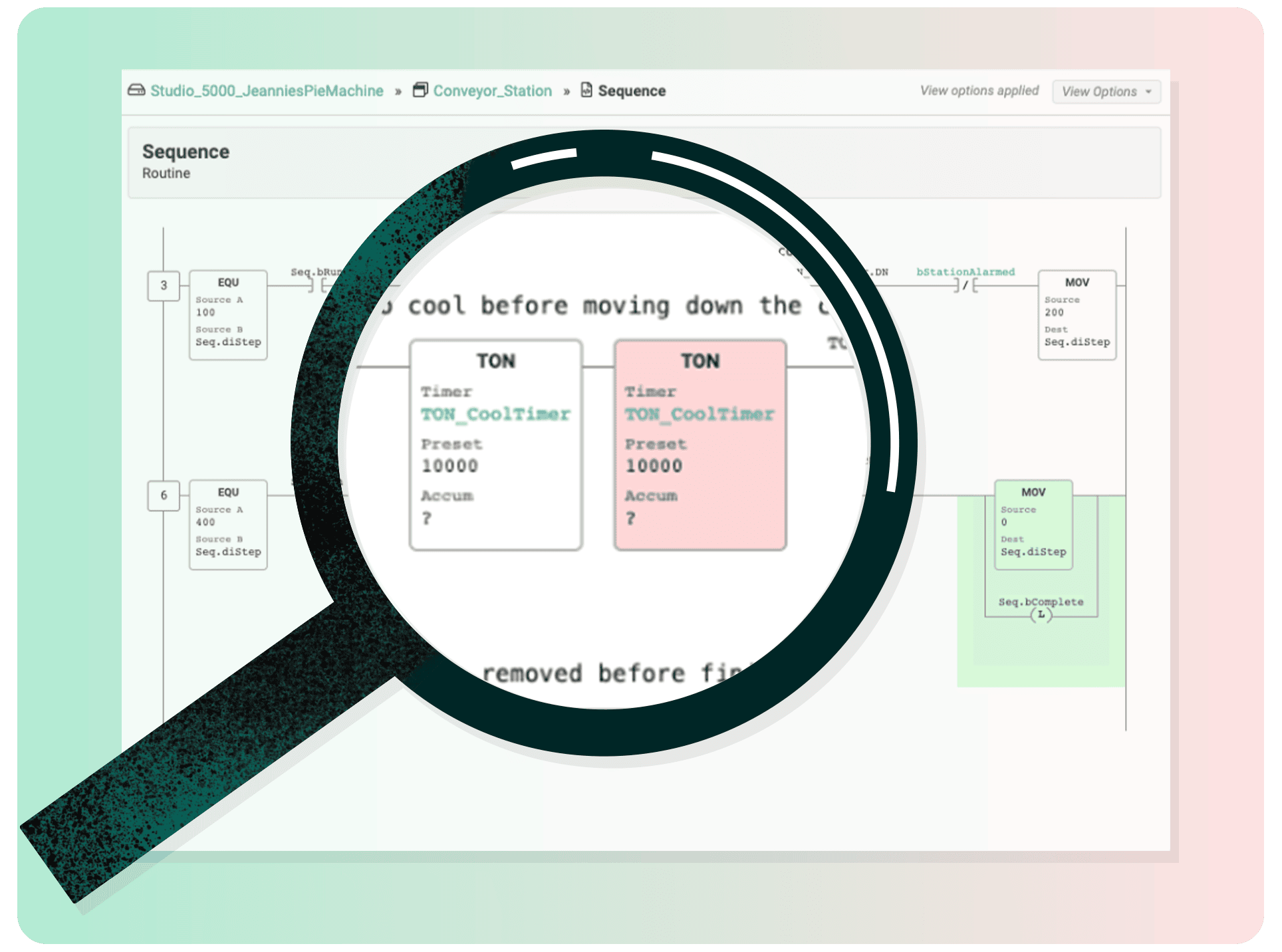
Task: Select the Sequence breadcrumb item
Action: pyautogui.click(x=630, y=90)
